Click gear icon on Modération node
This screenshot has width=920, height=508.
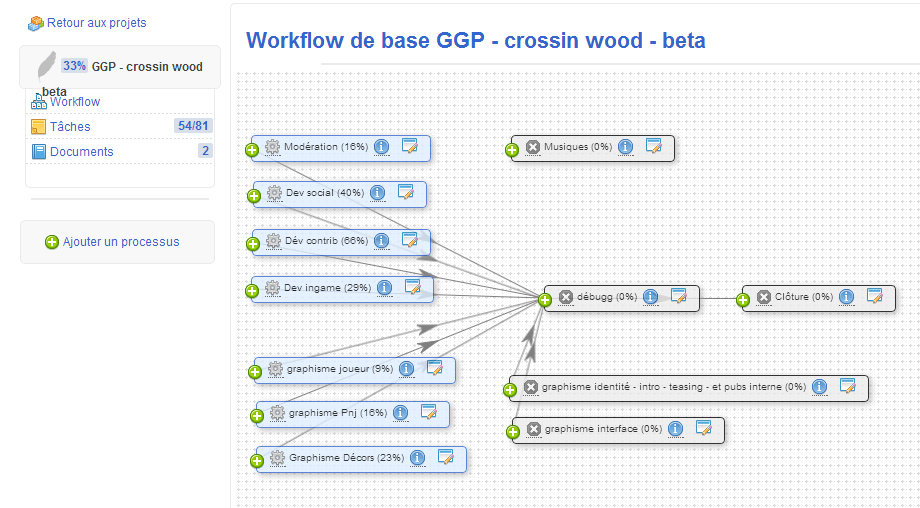coord(272,147)
